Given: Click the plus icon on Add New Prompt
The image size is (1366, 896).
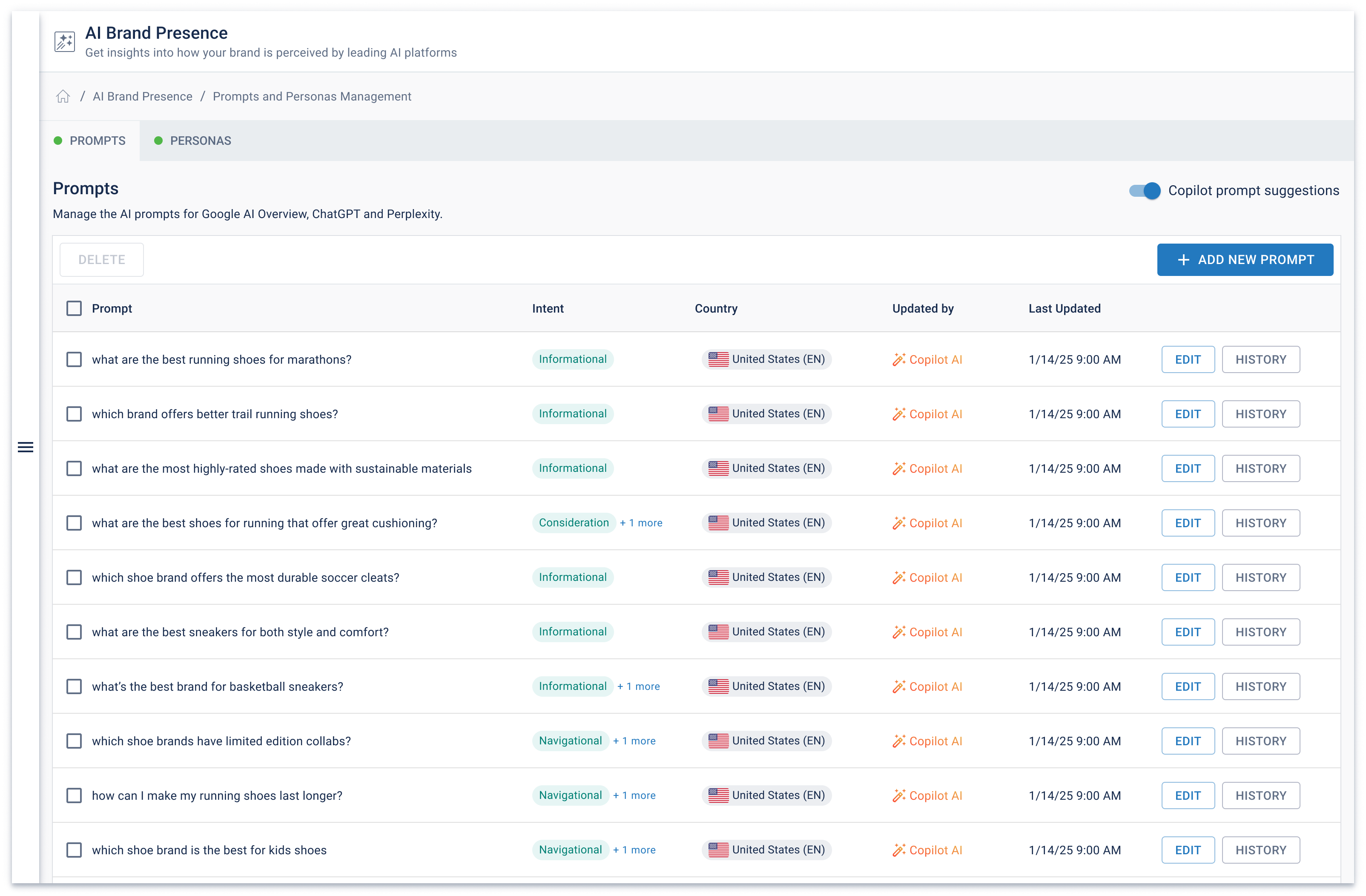Looking at the screenshot, I should [x=1183, y=260].
